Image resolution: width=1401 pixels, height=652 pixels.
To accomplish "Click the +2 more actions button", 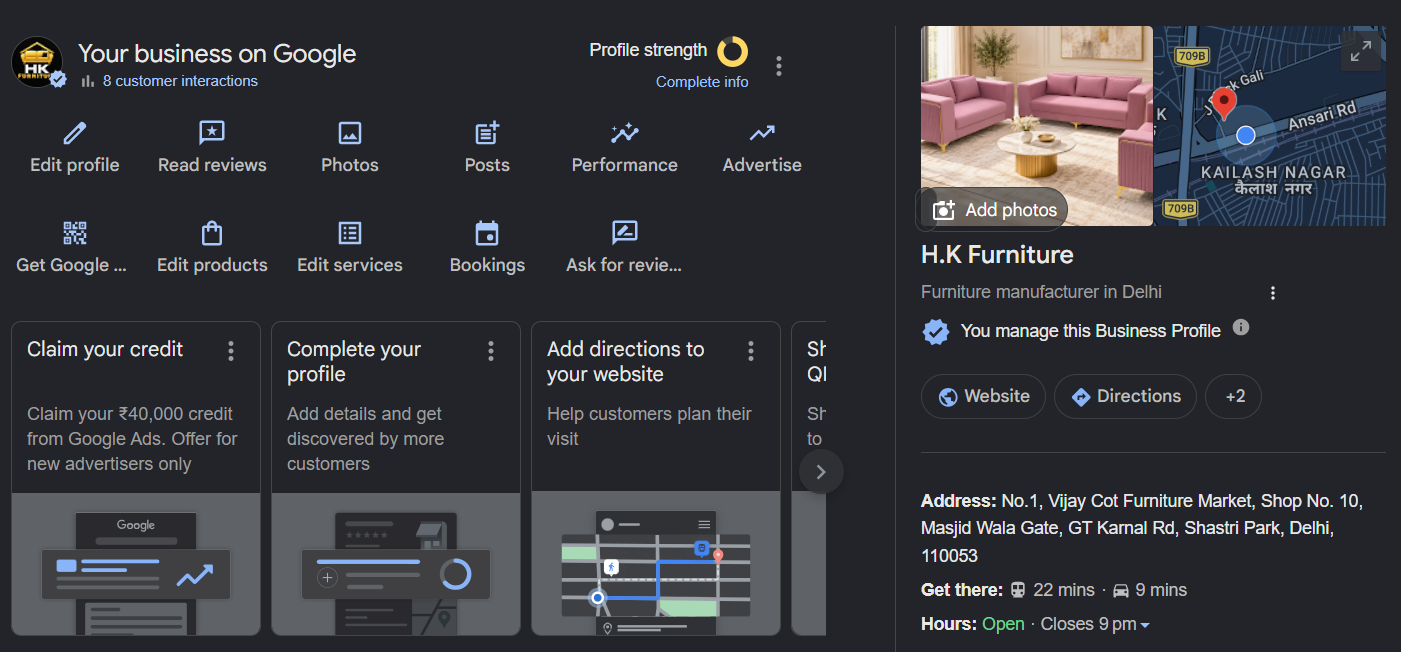I will (1233, 396).
